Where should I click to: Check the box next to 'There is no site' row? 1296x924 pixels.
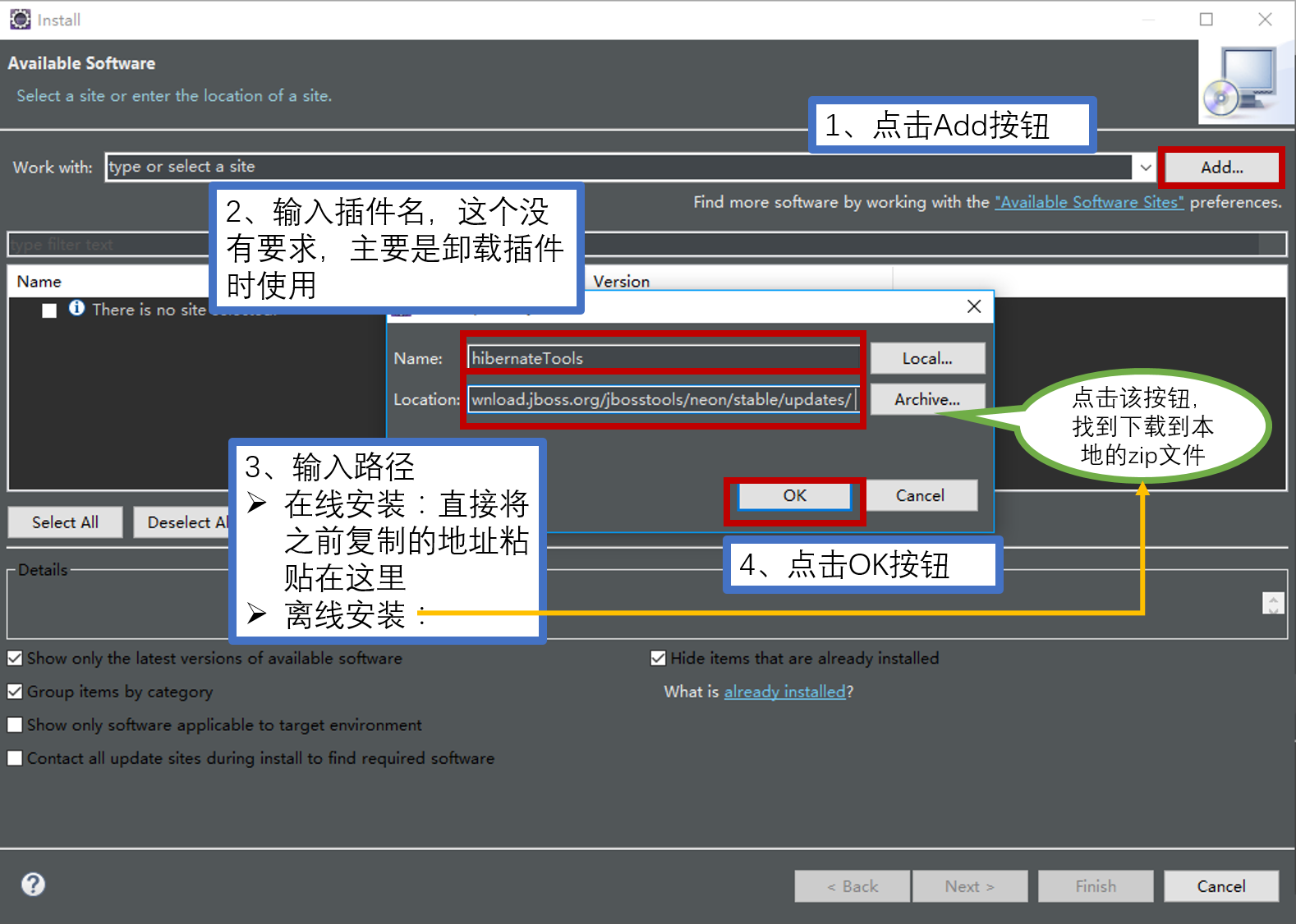[49, 310]
